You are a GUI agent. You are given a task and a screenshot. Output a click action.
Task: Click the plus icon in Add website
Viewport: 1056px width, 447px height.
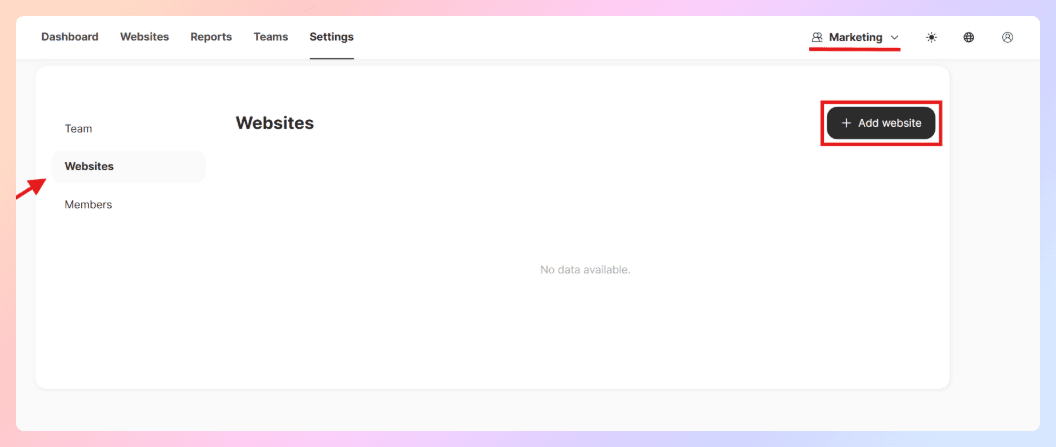click(846, 123)
